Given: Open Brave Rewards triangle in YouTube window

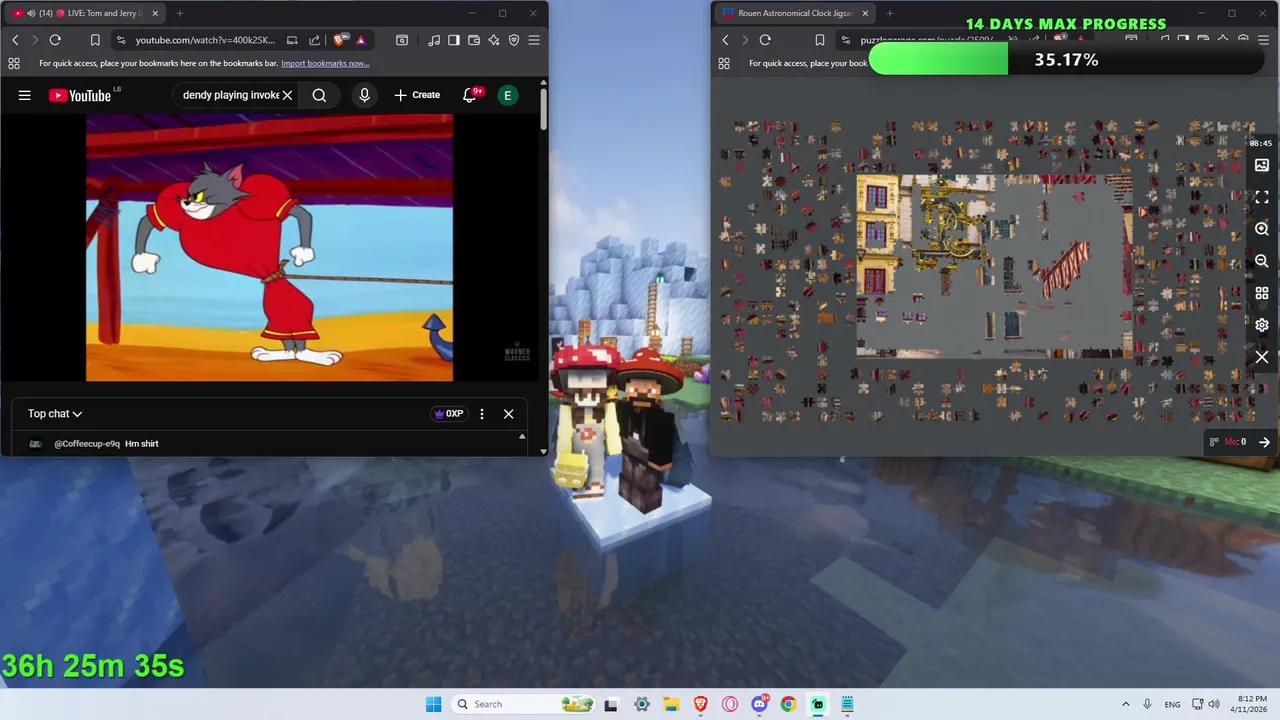Looking at the screenshot, I should (x=360, y=40).
